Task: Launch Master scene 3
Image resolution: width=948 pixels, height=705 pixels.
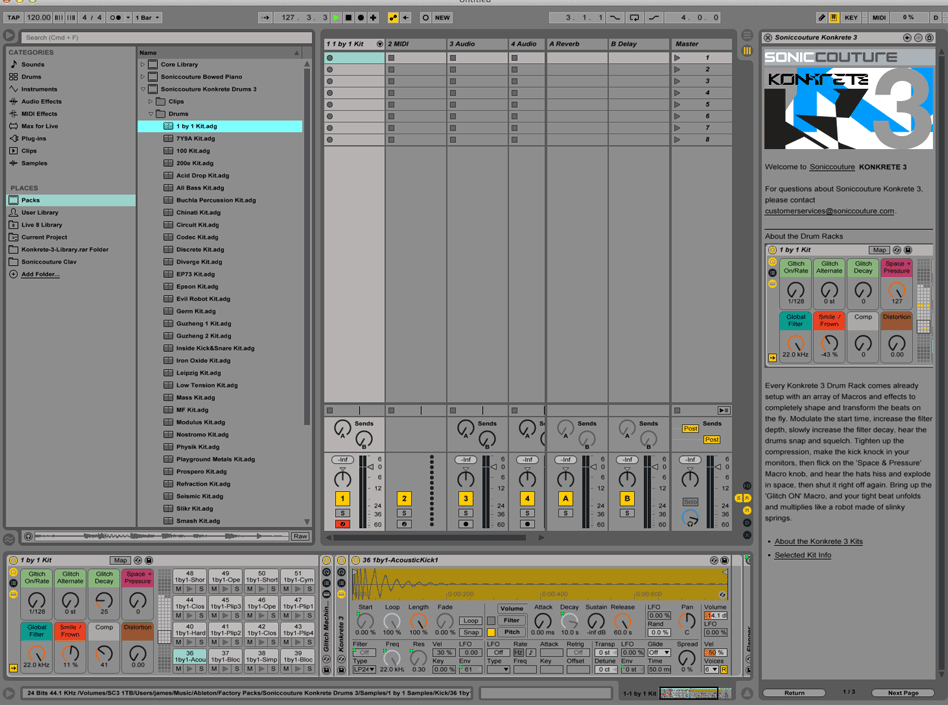Action: click(677, 81)
